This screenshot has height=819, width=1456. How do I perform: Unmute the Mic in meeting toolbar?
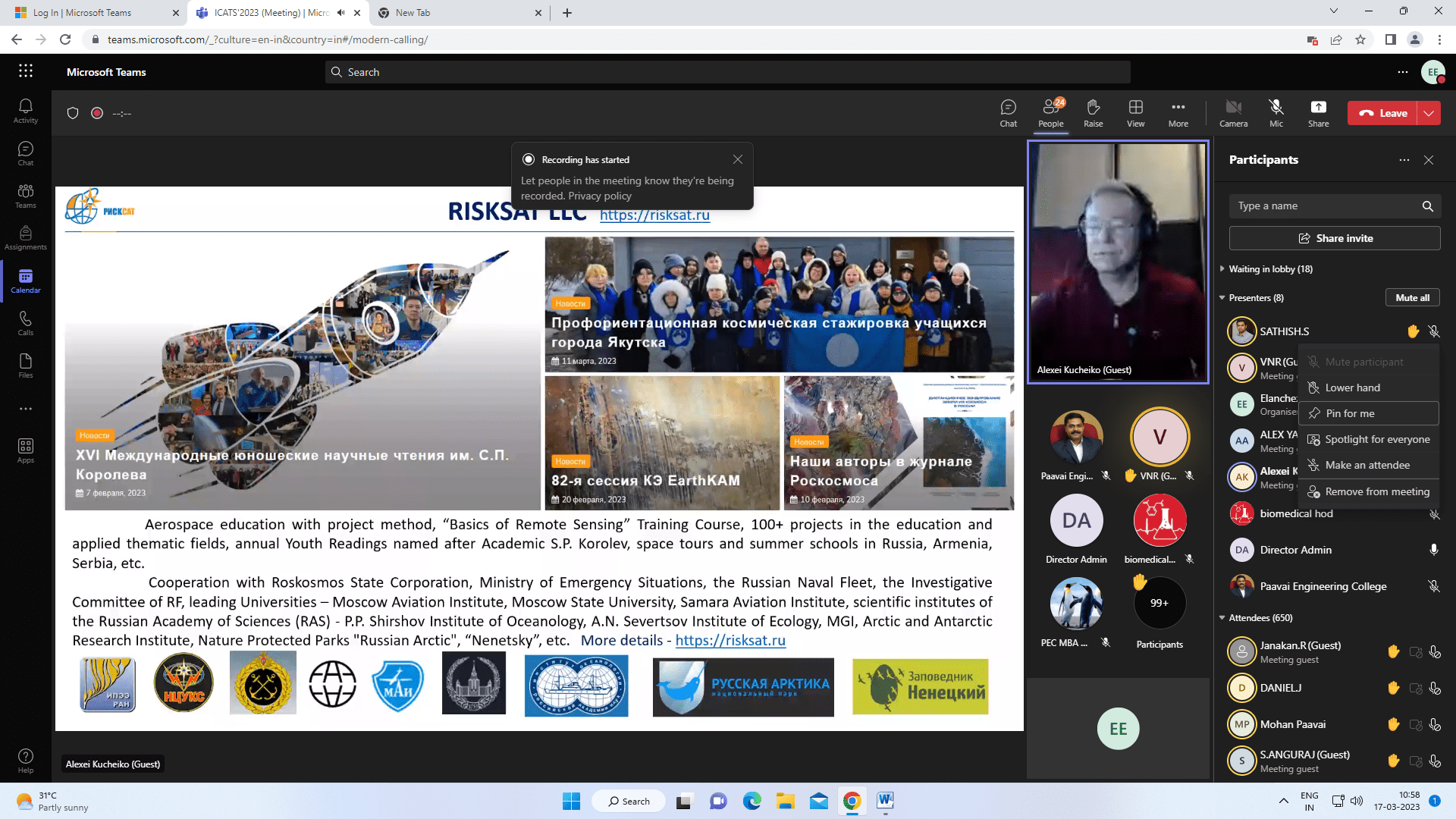click(x=1276, y=112)
